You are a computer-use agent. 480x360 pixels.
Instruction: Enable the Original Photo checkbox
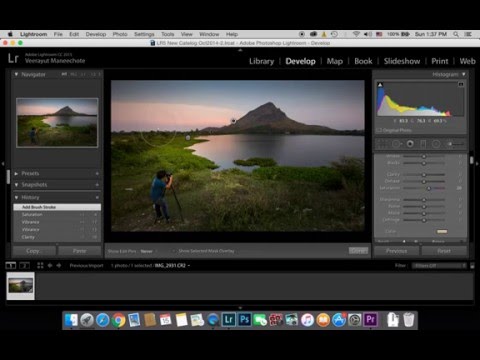[379, 130]
